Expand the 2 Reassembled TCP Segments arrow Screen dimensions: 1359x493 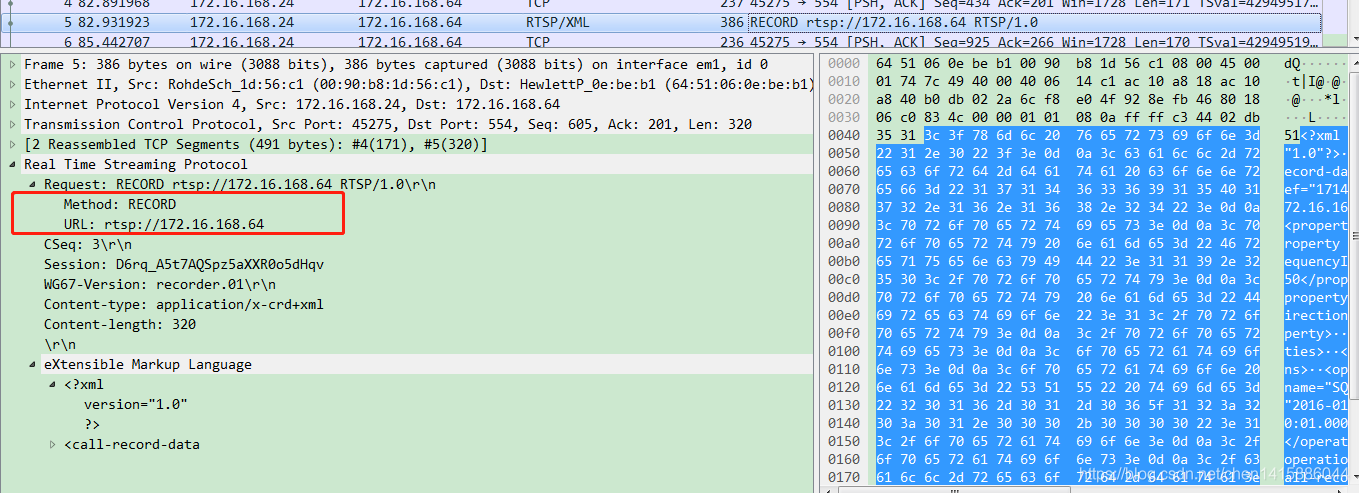[x=12, y=144]
